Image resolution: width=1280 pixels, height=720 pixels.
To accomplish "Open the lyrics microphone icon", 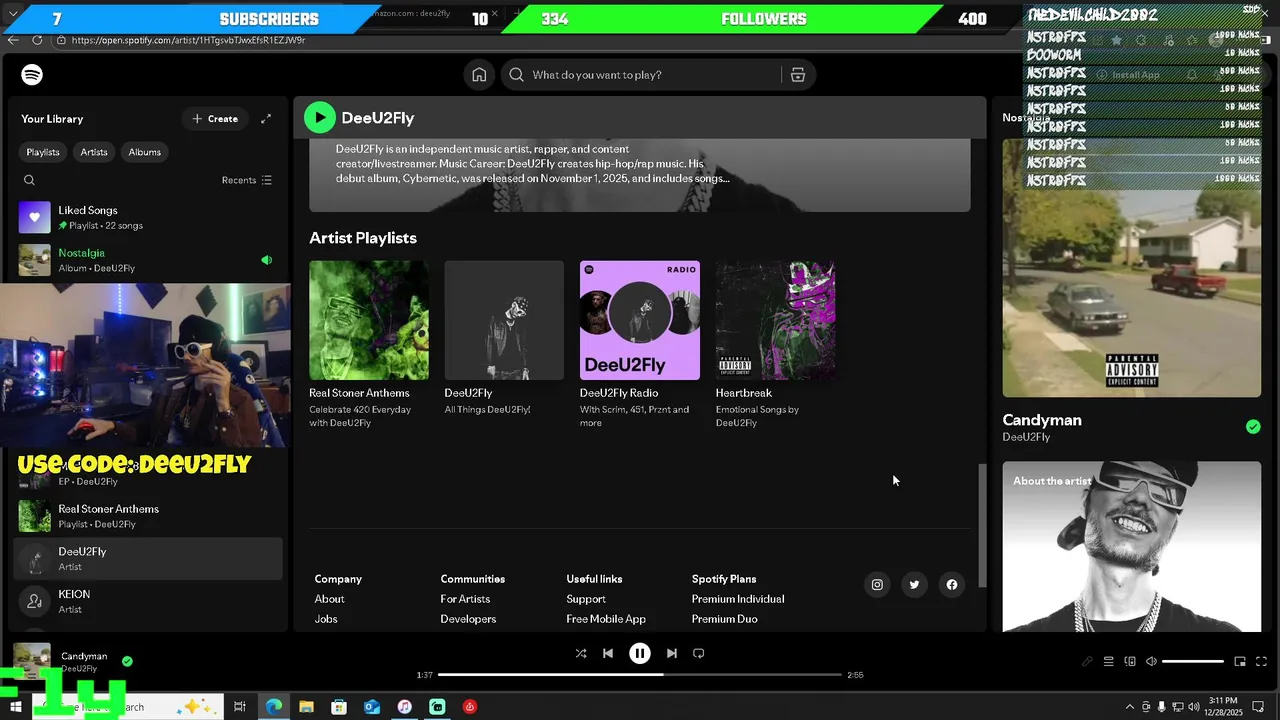I will coord(1087,661).
